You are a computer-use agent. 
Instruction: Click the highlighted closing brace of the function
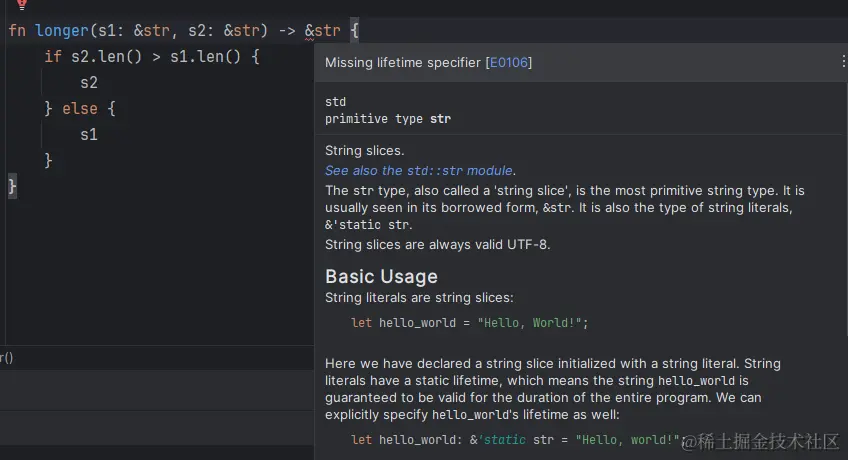pyautogui.click(x=13, y=186)
